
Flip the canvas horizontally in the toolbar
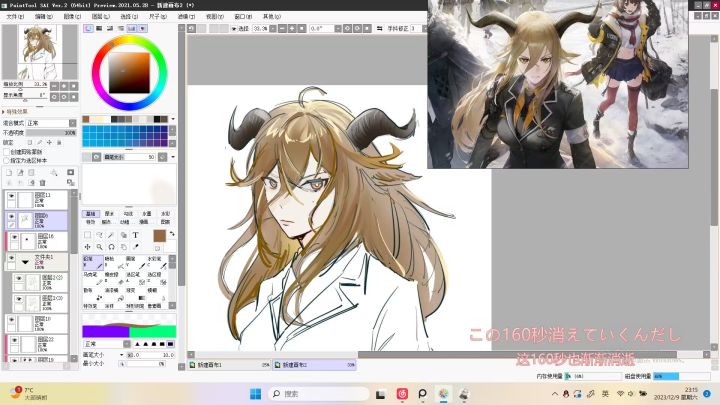(x=379, y=28)
